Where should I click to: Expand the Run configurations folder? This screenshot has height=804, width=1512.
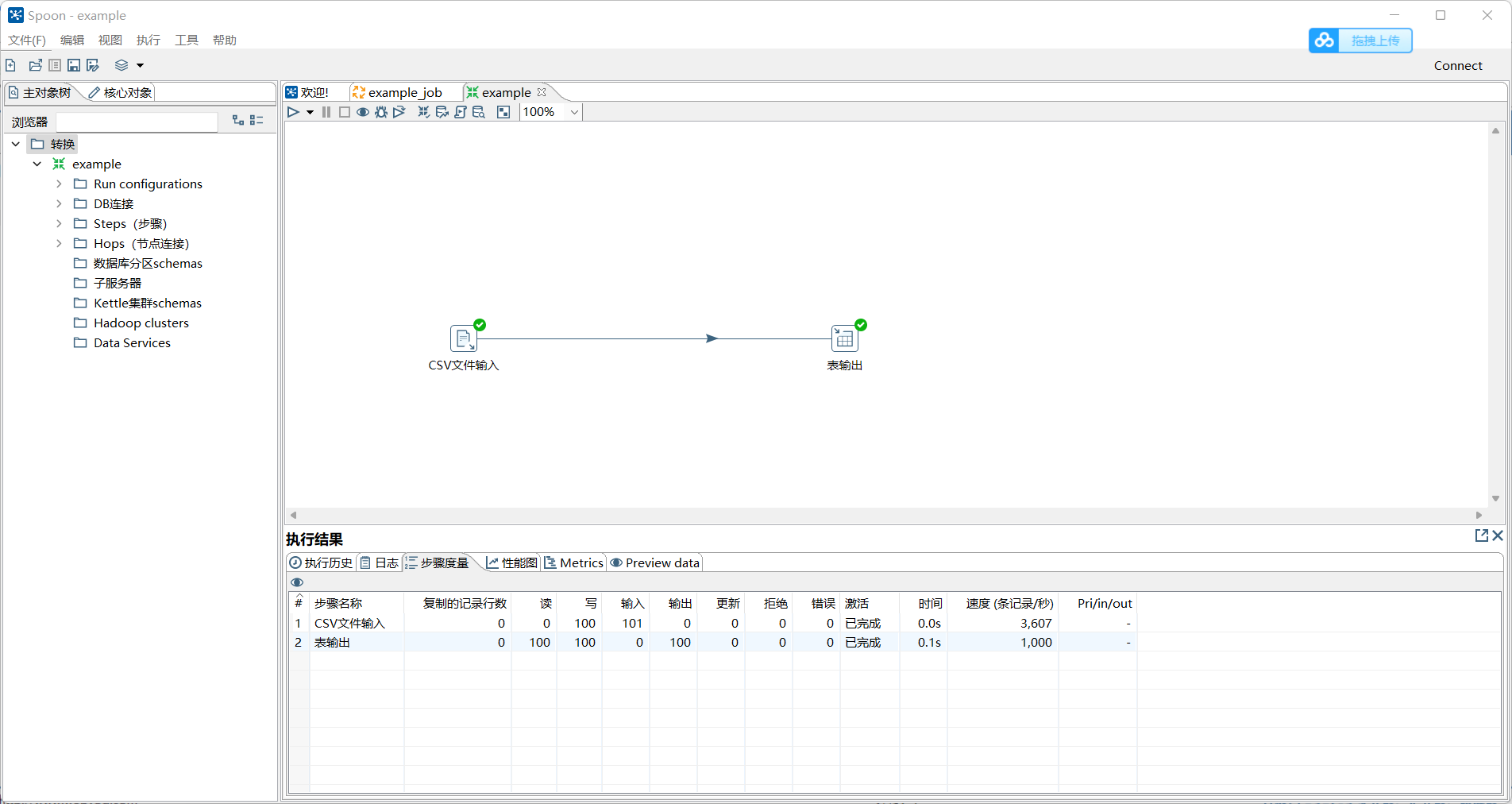tap(59, 184)
